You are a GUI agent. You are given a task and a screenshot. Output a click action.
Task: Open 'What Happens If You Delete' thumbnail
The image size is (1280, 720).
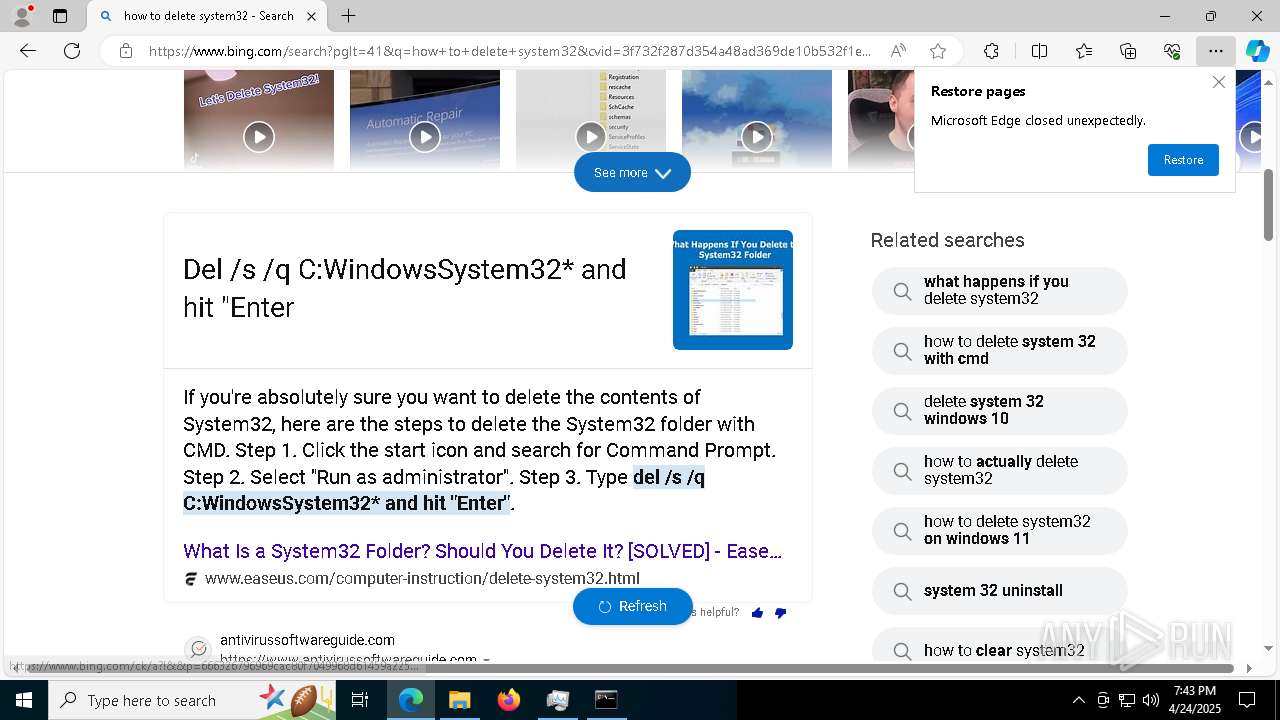[733, 290]
